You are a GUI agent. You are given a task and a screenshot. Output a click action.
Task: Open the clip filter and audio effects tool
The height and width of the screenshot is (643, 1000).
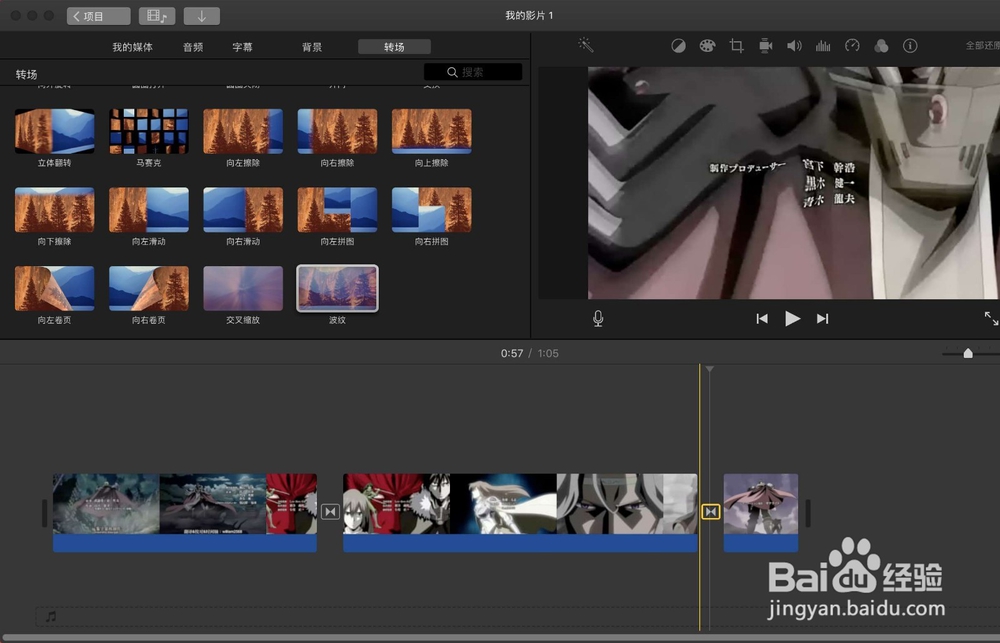(x=881, y=46)
